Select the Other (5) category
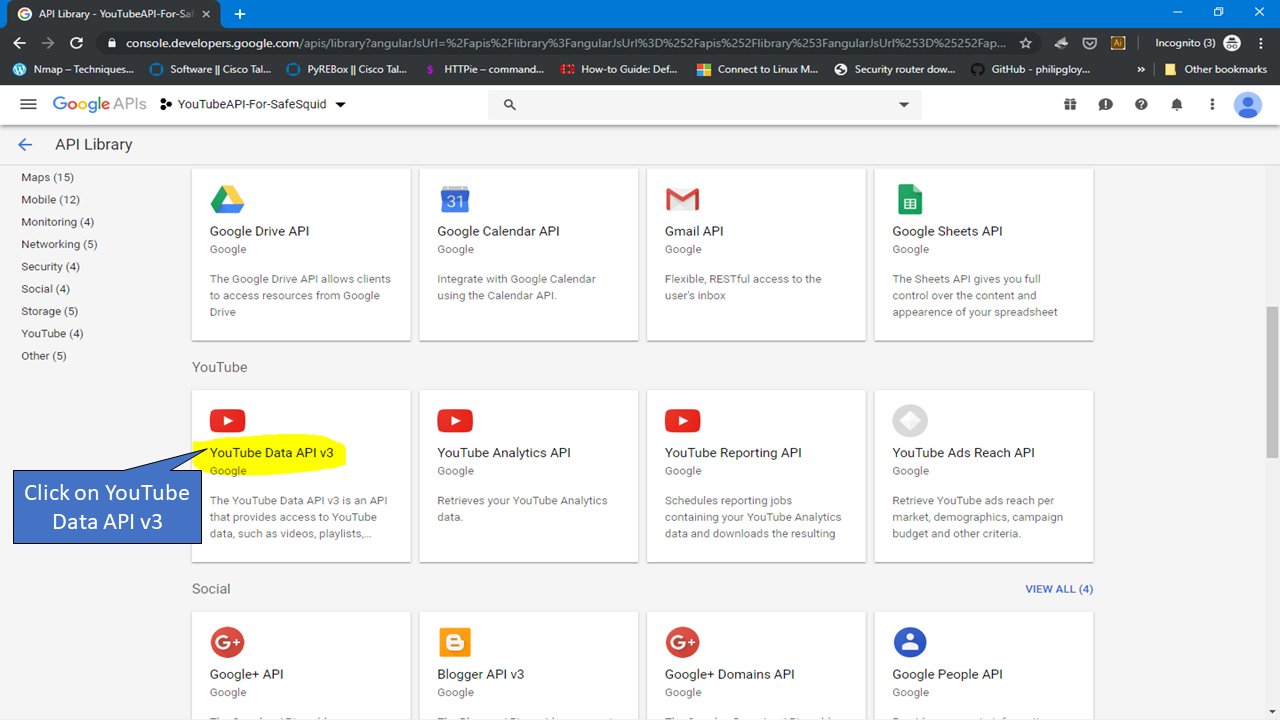Image resolution: width=1280 pixels, height=720 pixels. pyautogui.click(x=43, y=356)
